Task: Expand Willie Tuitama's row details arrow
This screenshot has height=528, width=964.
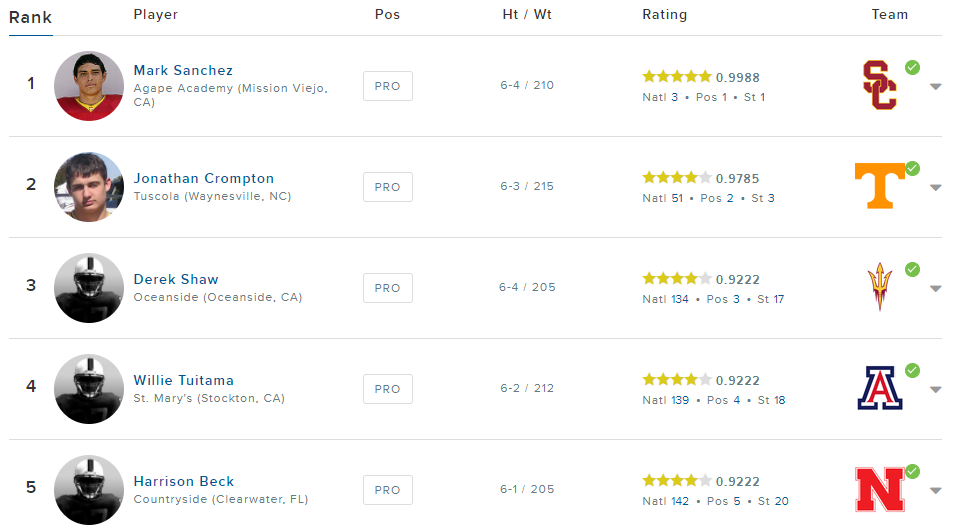Action: [935, 389]
